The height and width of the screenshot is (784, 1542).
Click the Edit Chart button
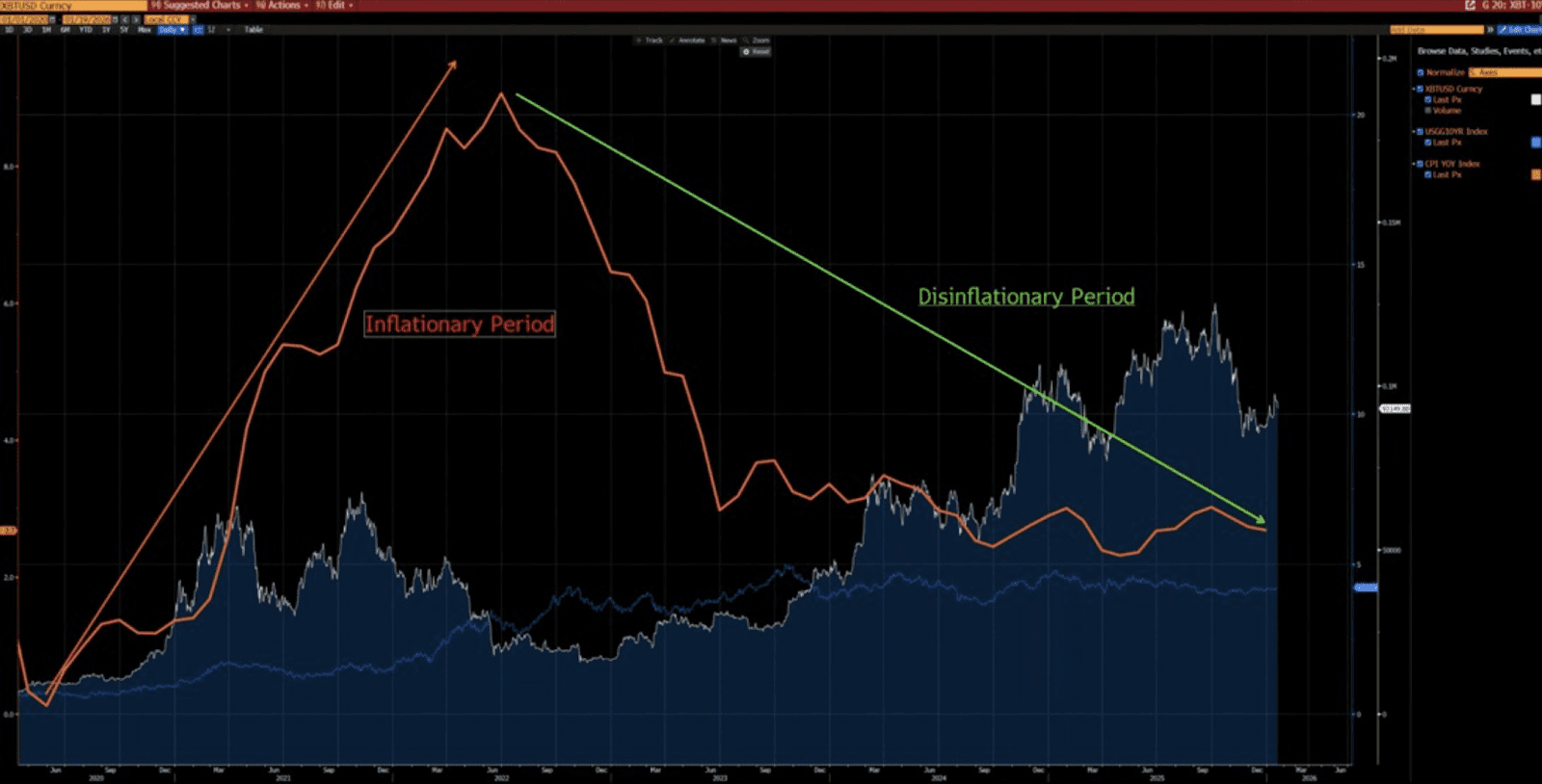tap(1519, 30)
